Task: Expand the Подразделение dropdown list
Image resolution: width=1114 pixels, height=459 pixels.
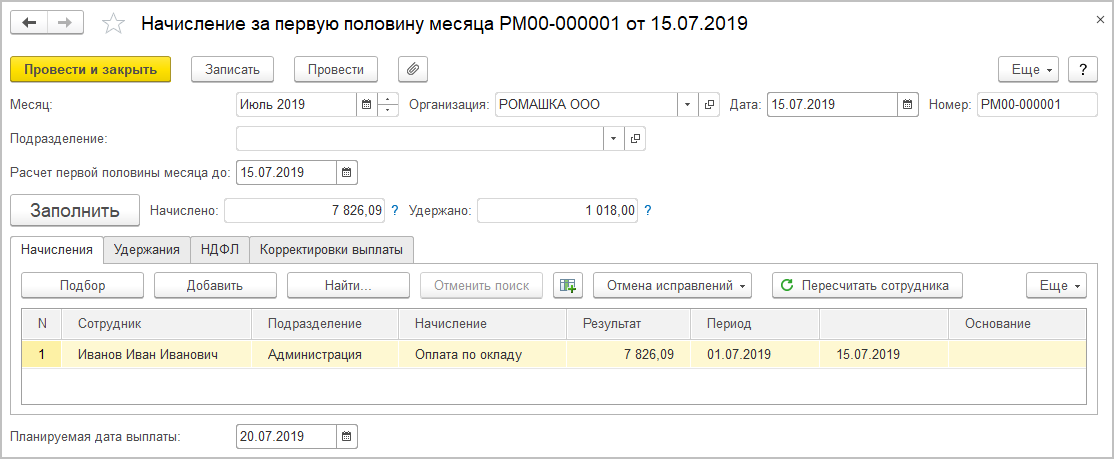Action: click(x=611, y=138)
